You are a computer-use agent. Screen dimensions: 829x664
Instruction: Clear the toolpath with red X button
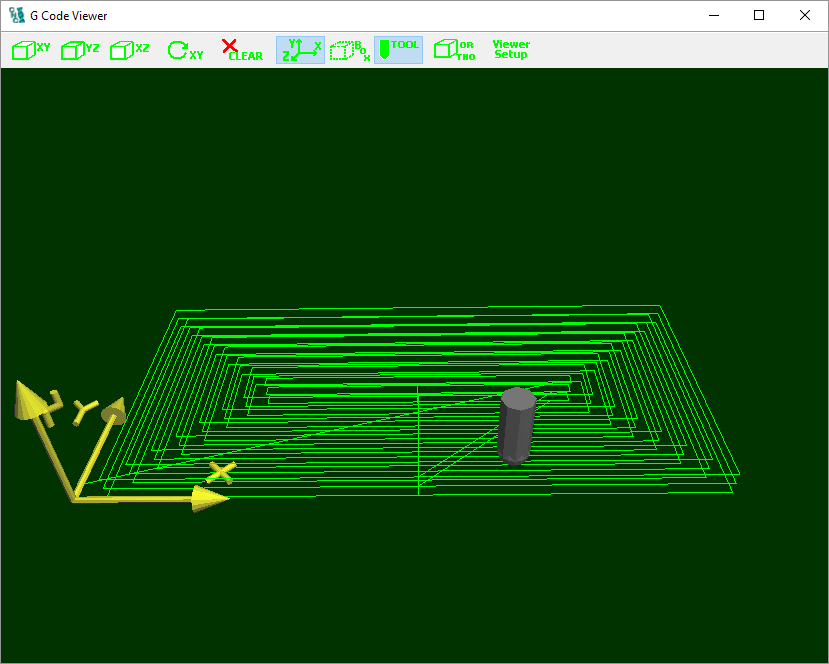241,50
